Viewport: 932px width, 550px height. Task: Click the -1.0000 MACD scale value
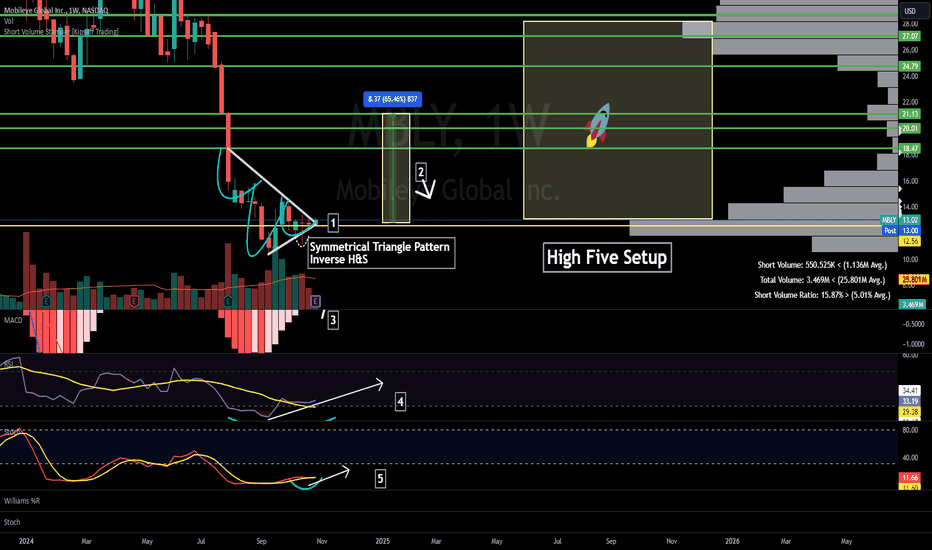914,344
